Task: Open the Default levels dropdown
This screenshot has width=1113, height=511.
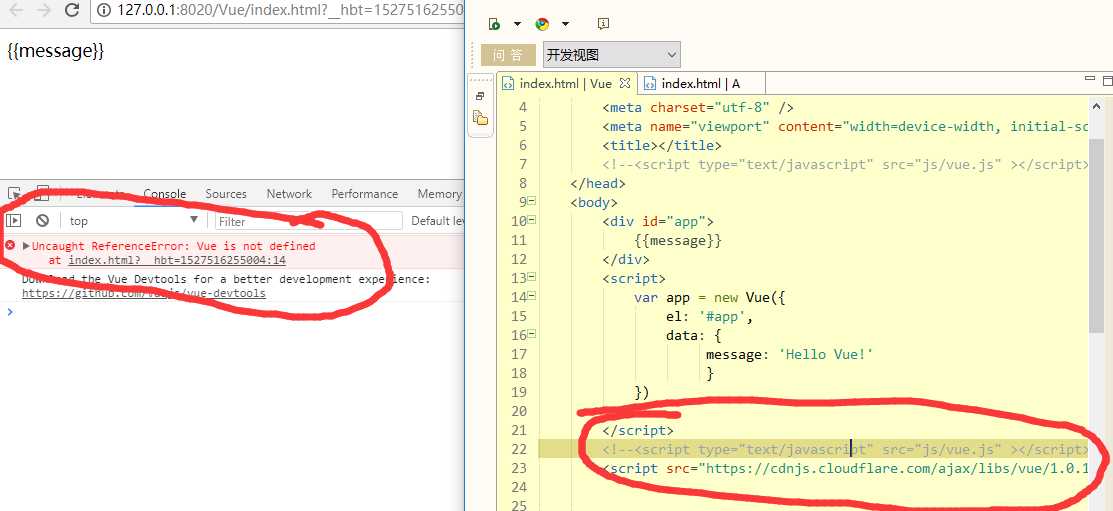Action: tap(437, 221)
